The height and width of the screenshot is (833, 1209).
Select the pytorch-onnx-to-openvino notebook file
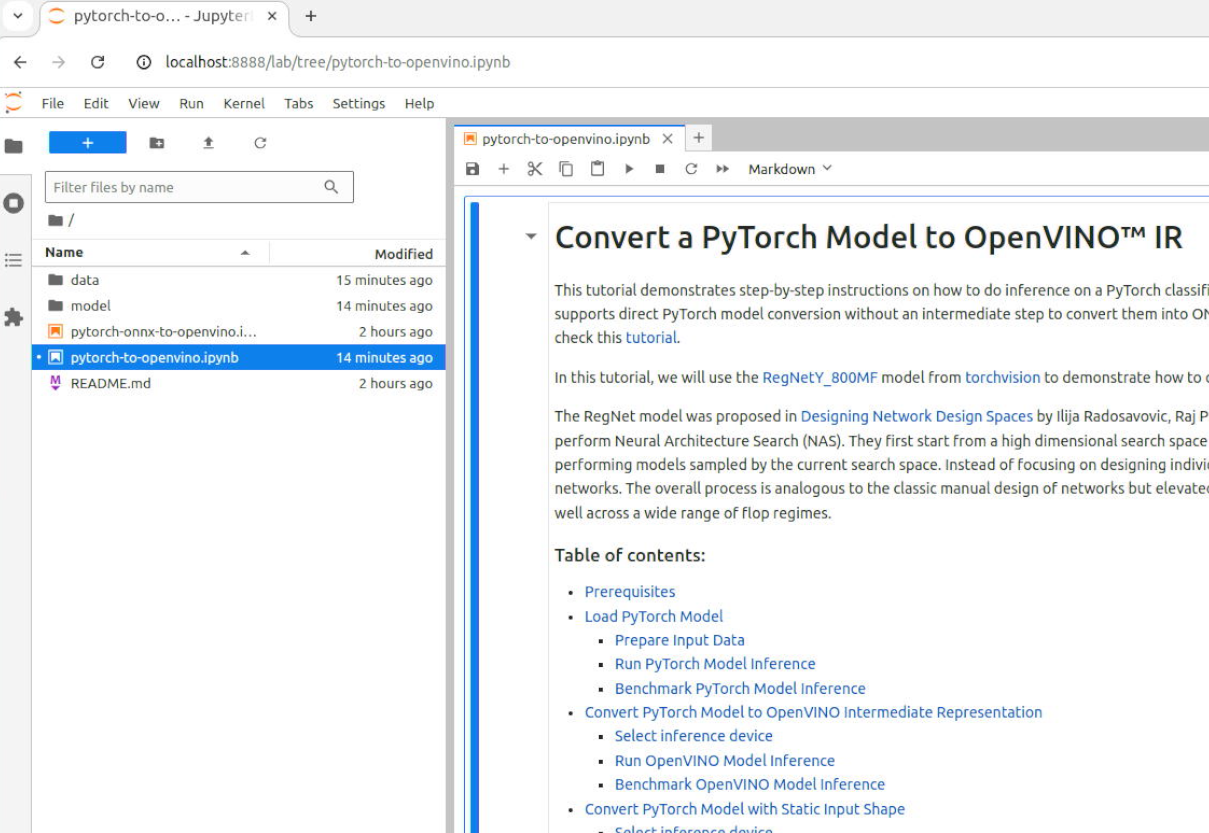point(239,332)
